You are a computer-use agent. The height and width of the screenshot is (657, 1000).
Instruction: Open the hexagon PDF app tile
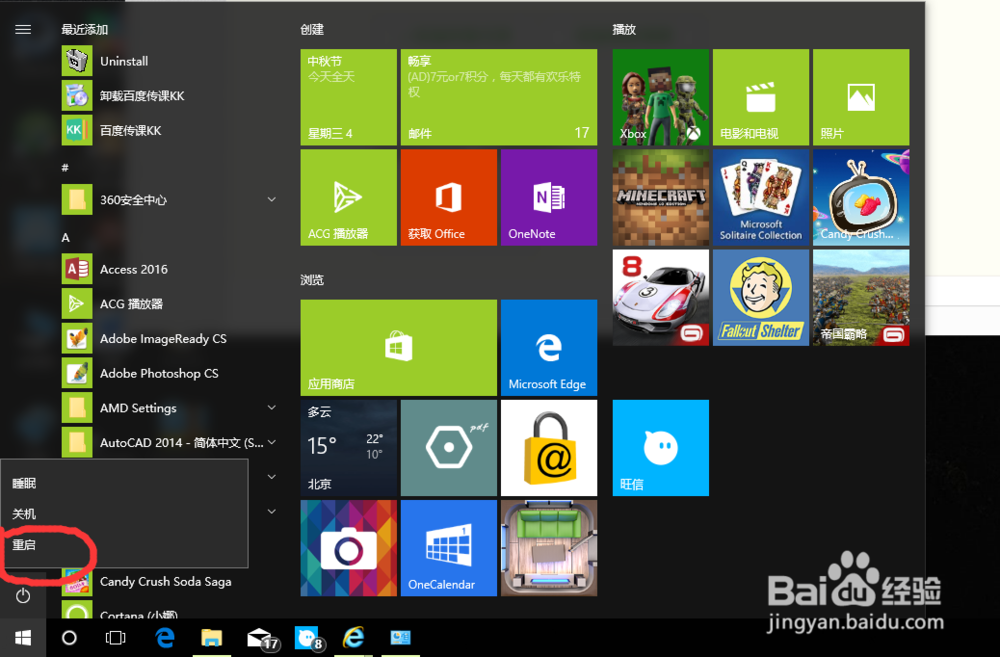pyautogui.click(x=448, y=448)
